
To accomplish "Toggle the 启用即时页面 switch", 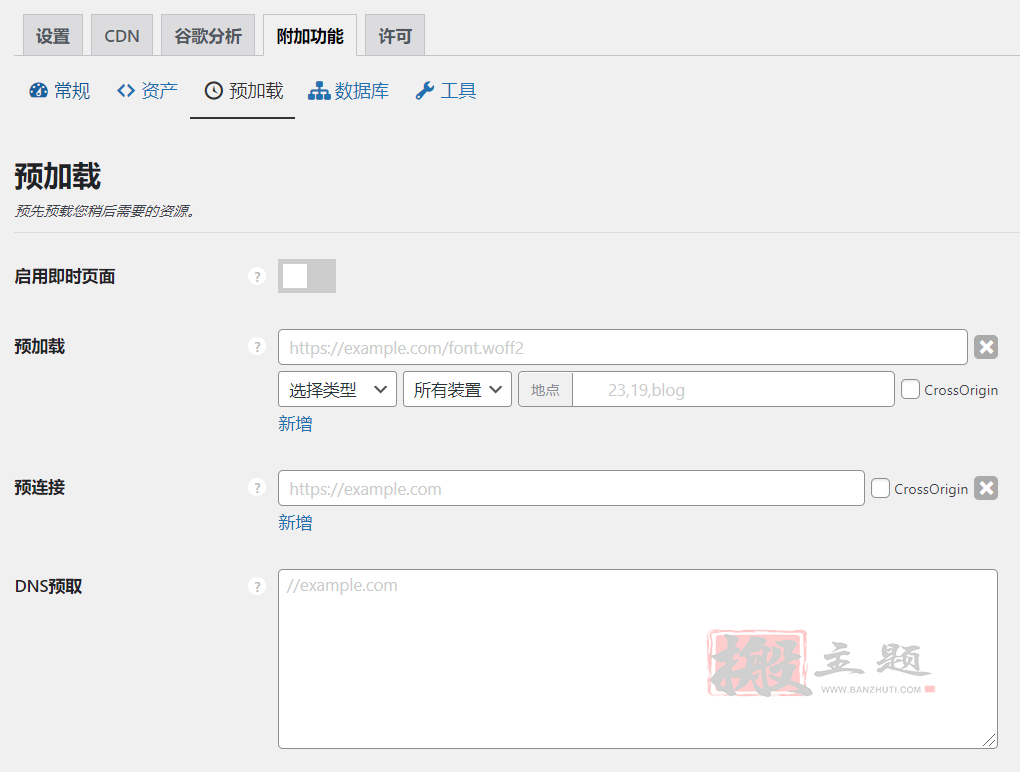I will tap(307, 276).
